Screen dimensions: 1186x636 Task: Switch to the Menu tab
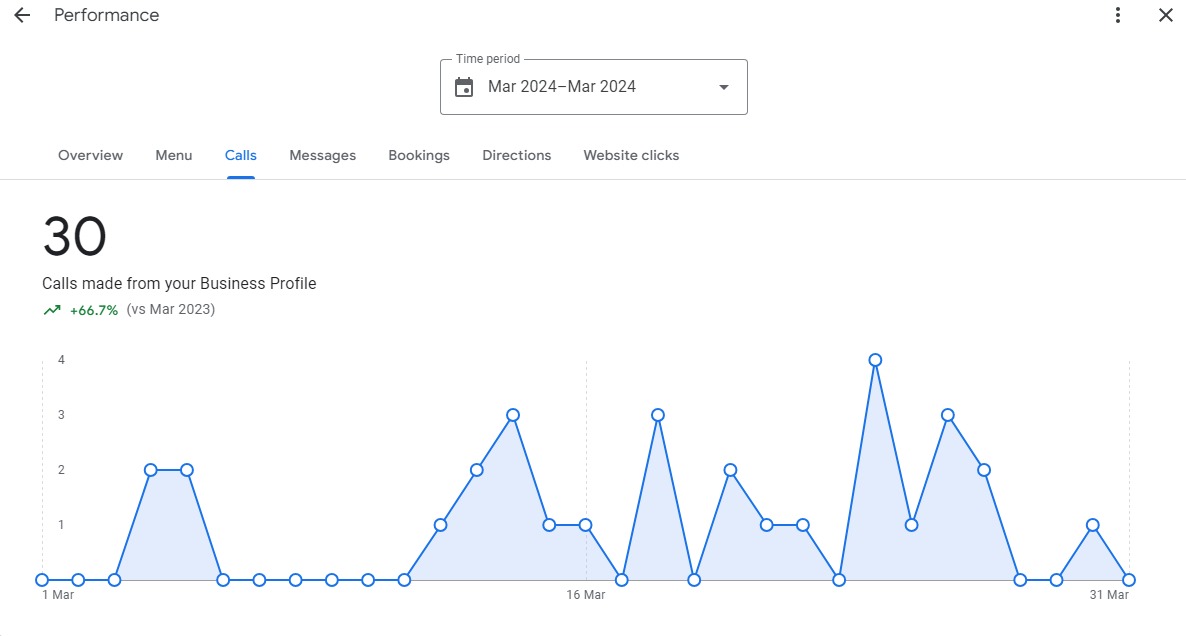[173, 155]
